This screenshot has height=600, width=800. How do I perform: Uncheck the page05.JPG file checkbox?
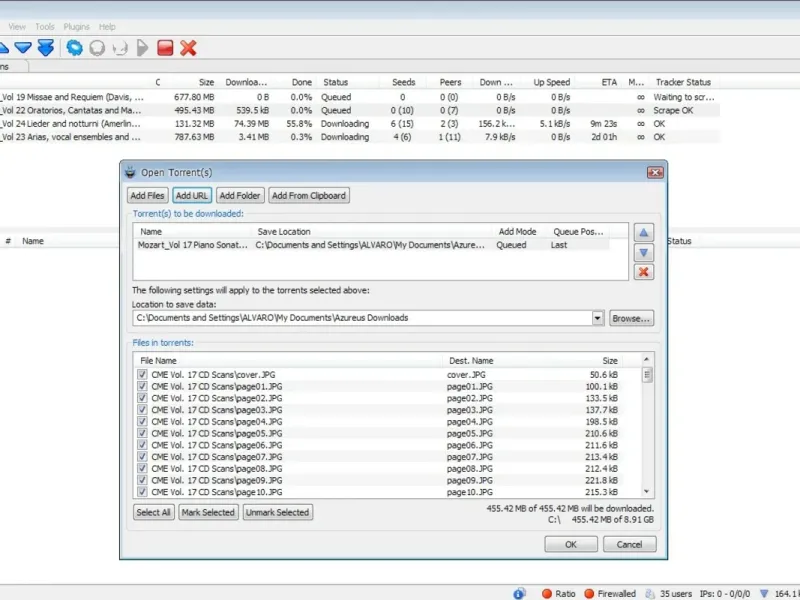coord(142,433)
